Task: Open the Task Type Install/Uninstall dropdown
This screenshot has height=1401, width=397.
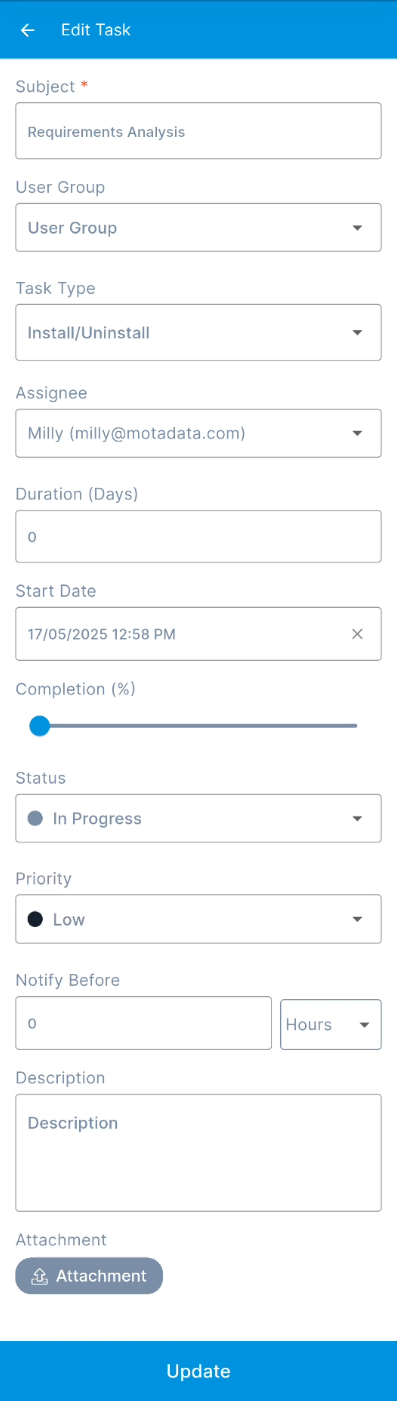Action: [198, 332]
